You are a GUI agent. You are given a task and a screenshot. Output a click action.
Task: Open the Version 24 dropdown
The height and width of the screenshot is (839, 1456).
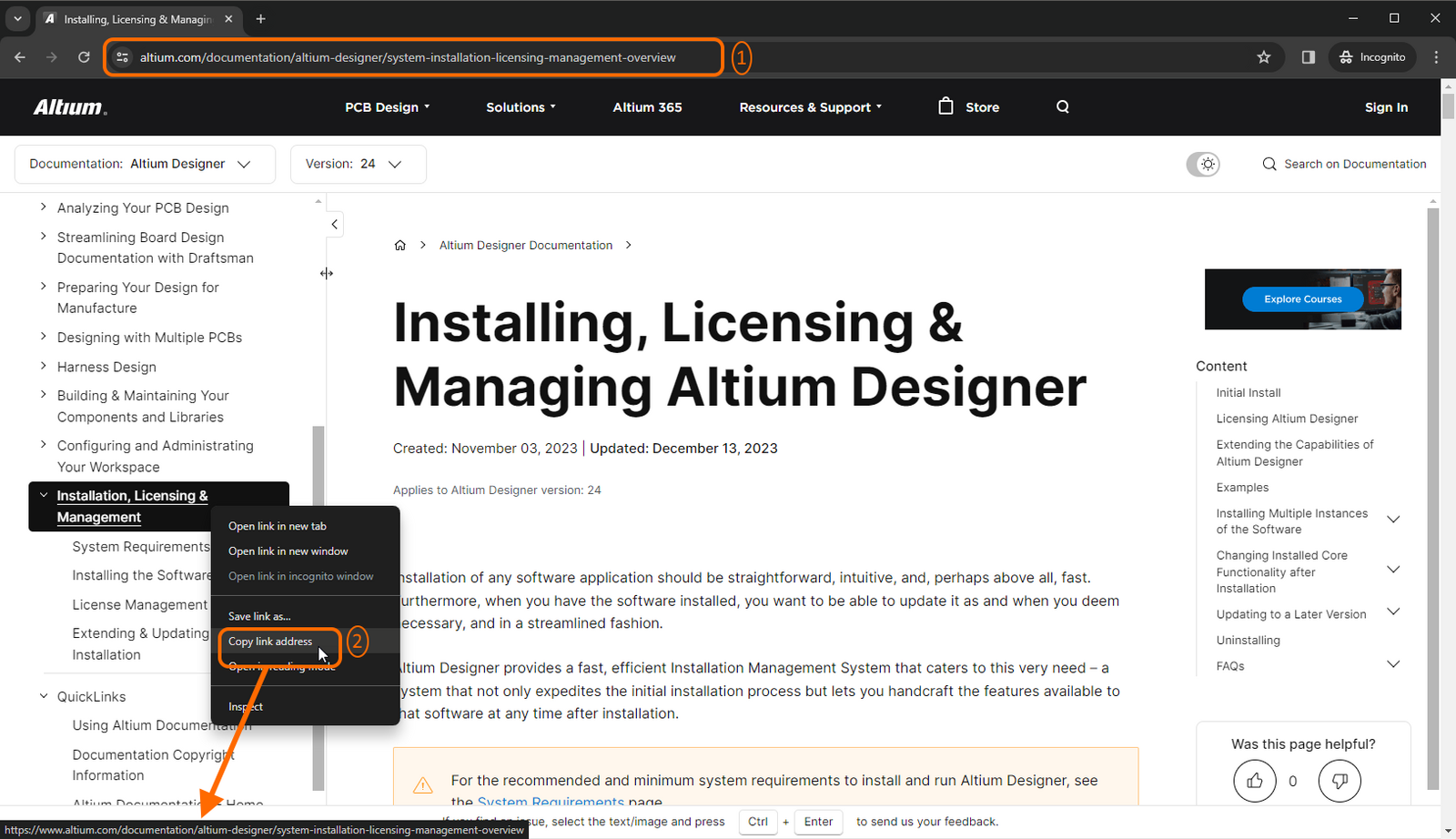tap(359, 164)
